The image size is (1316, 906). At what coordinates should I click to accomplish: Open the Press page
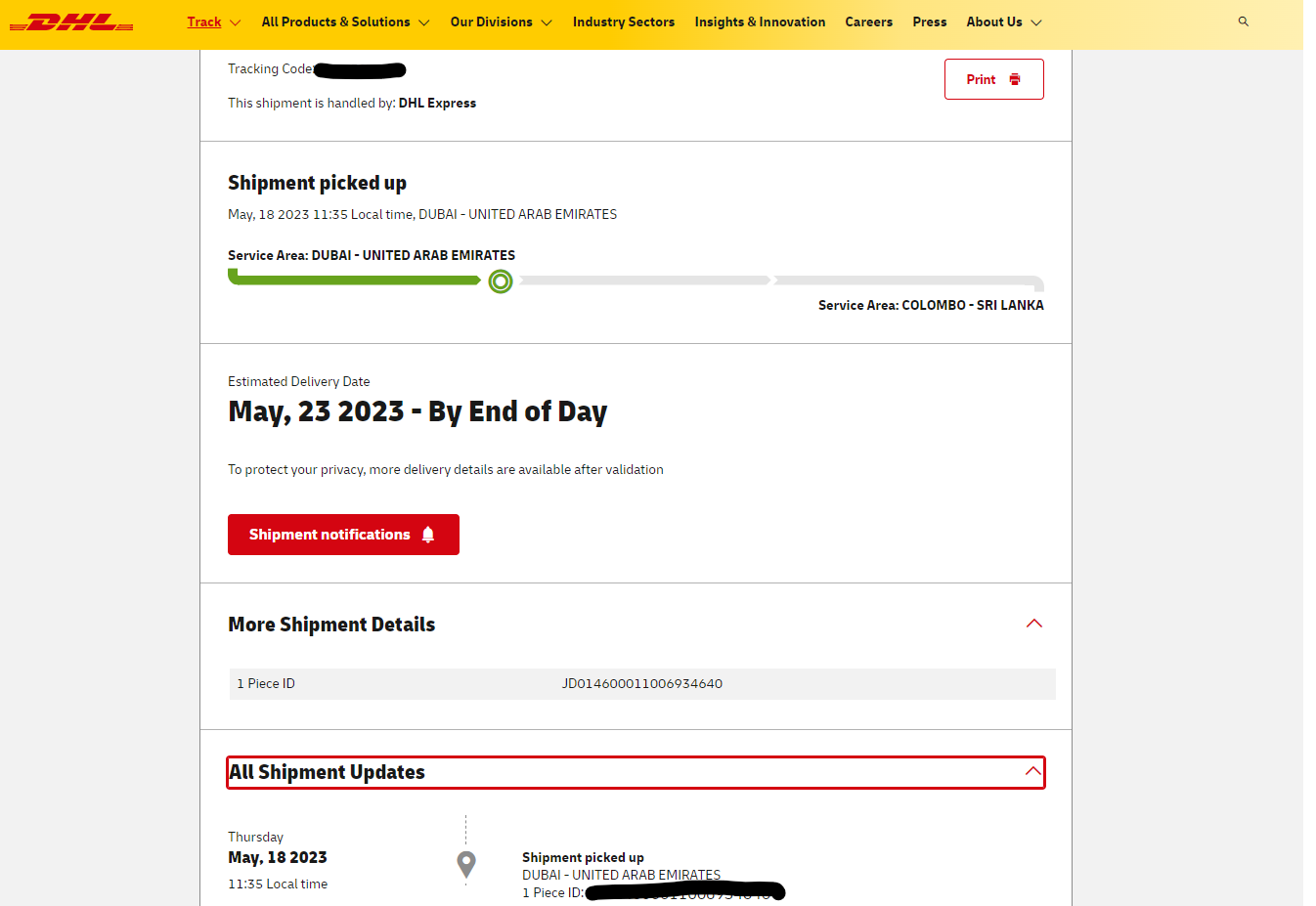click(930, 22)
